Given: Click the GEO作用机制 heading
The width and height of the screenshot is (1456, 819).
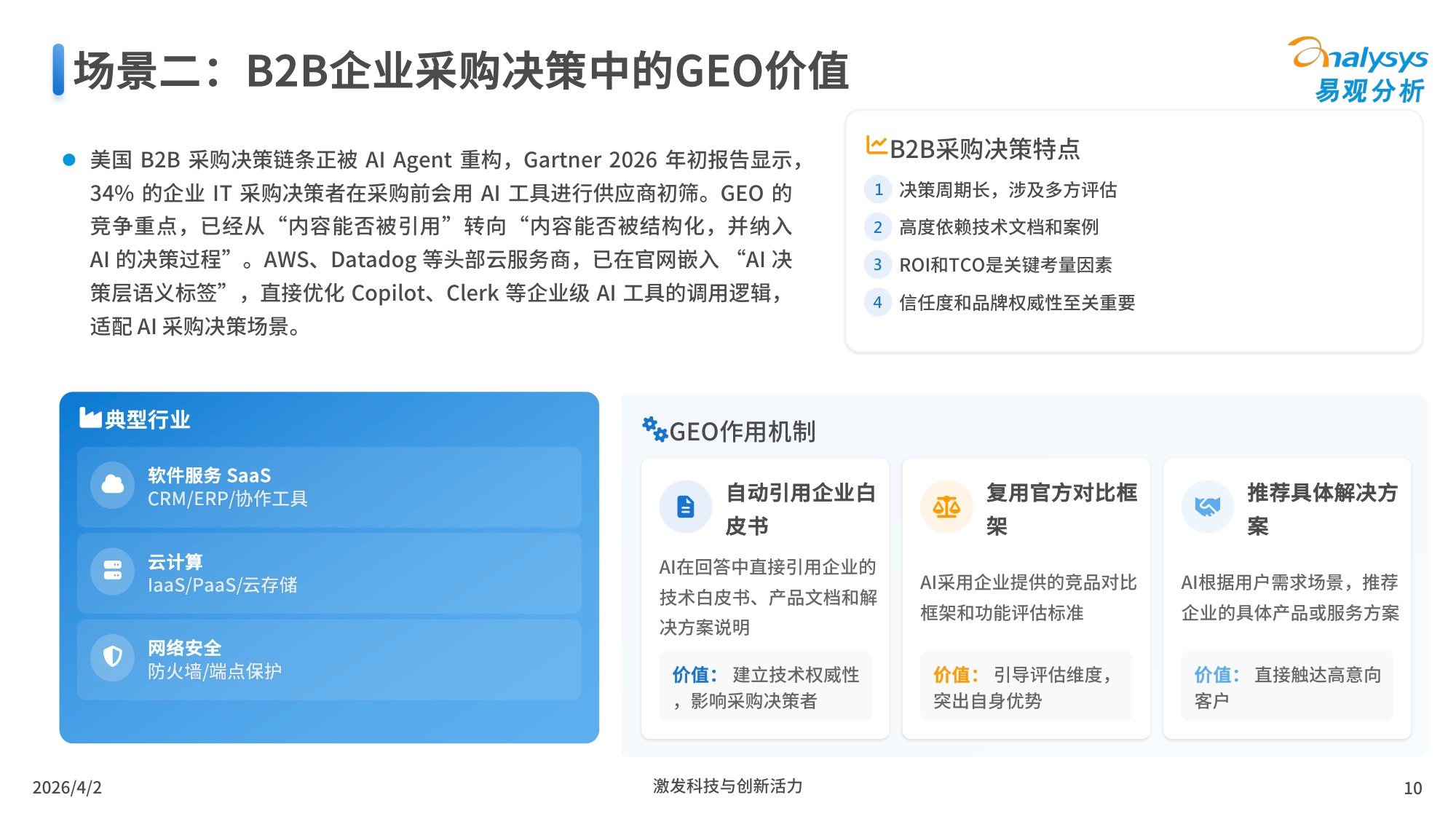Looking at the screenshot, I should [x=743, y=432].
